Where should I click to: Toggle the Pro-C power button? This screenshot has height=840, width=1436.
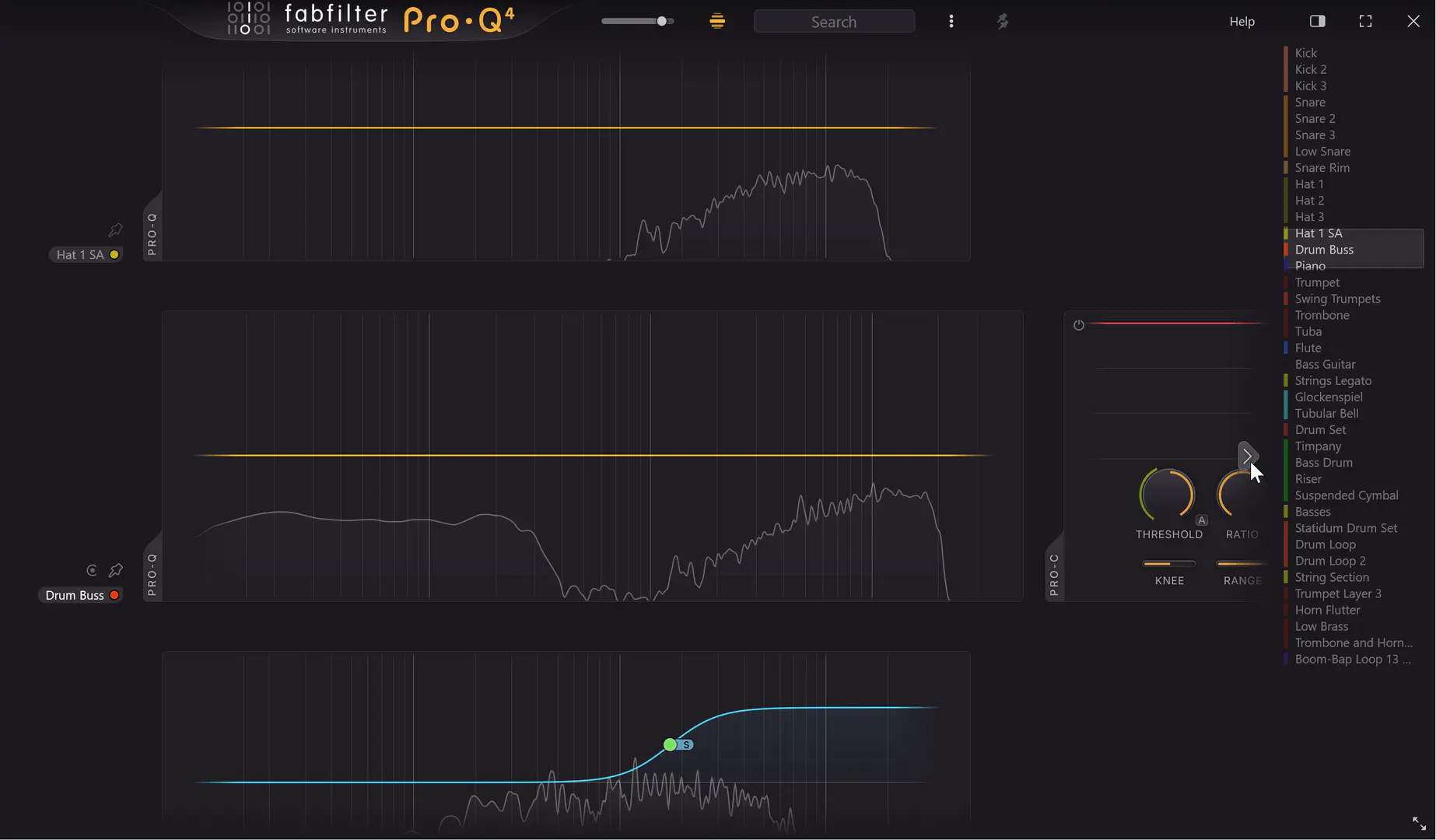click(1078, 325)
